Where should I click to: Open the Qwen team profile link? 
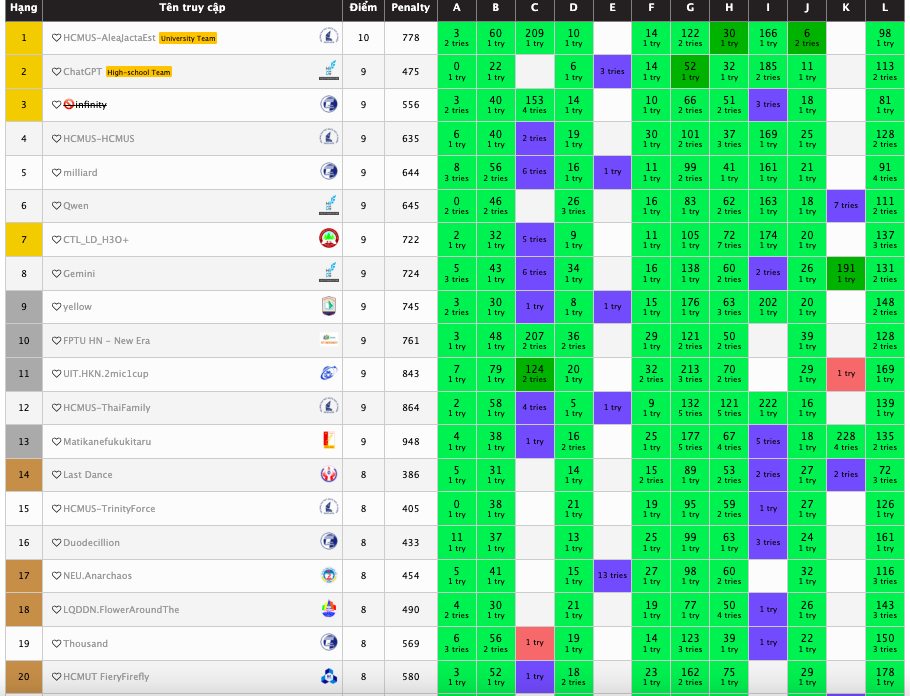pos(76,206)
